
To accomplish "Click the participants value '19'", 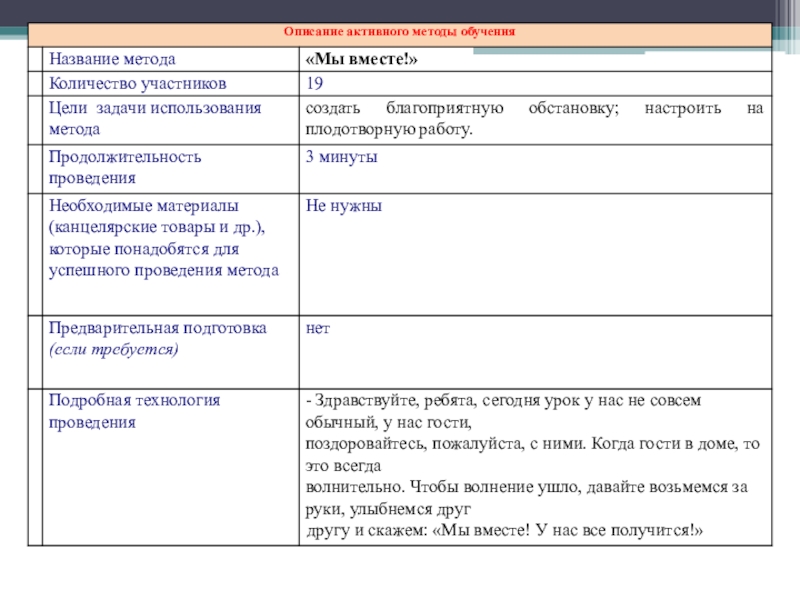I will (314, 83).
